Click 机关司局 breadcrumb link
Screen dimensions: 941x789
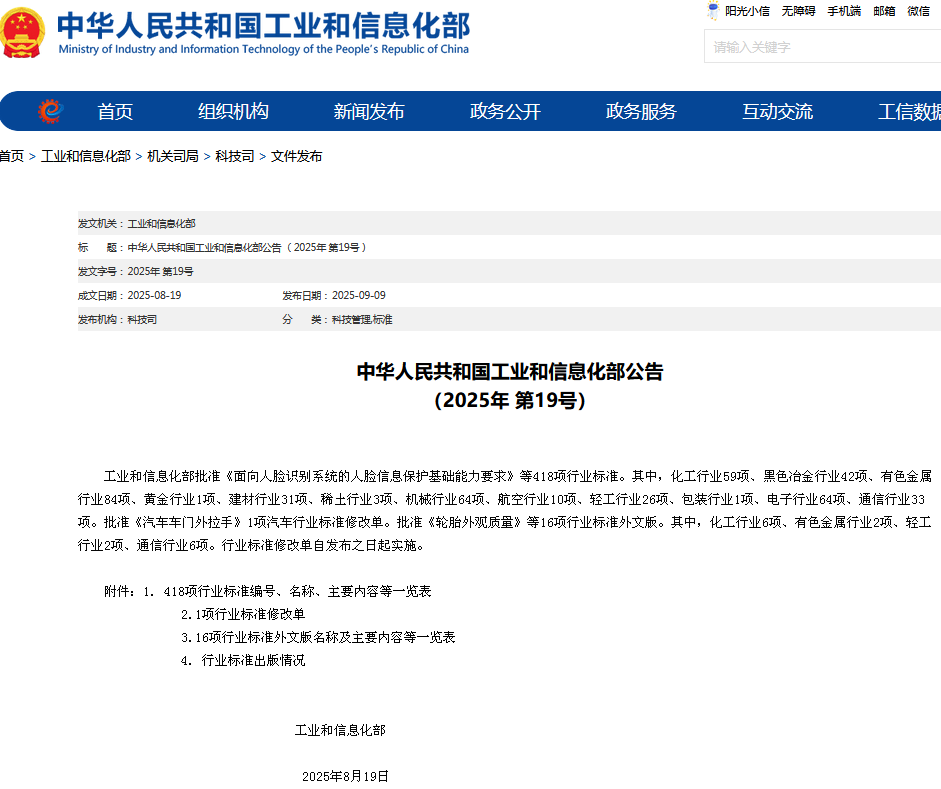point(172,156)
